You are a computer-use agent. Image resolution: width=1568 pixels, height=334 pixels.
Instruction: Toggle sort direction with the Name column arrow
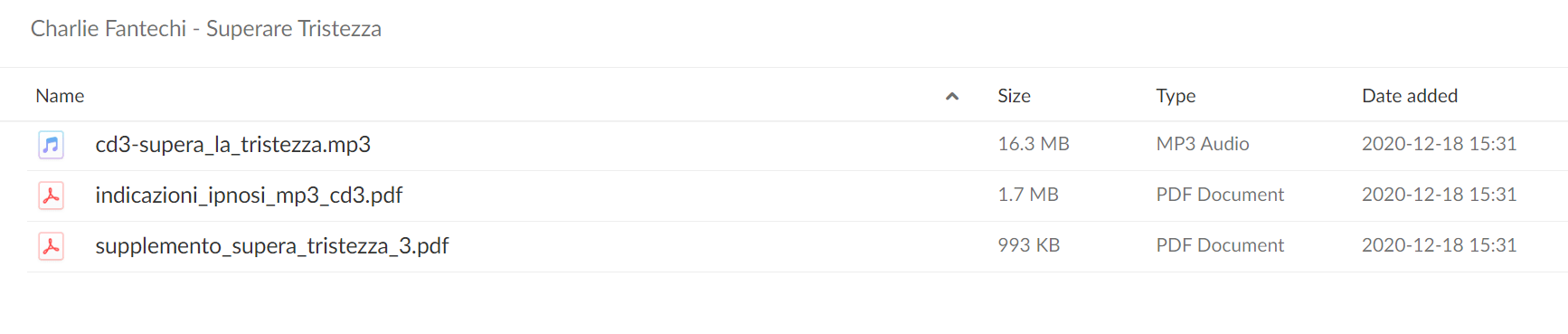click(951, 96)
